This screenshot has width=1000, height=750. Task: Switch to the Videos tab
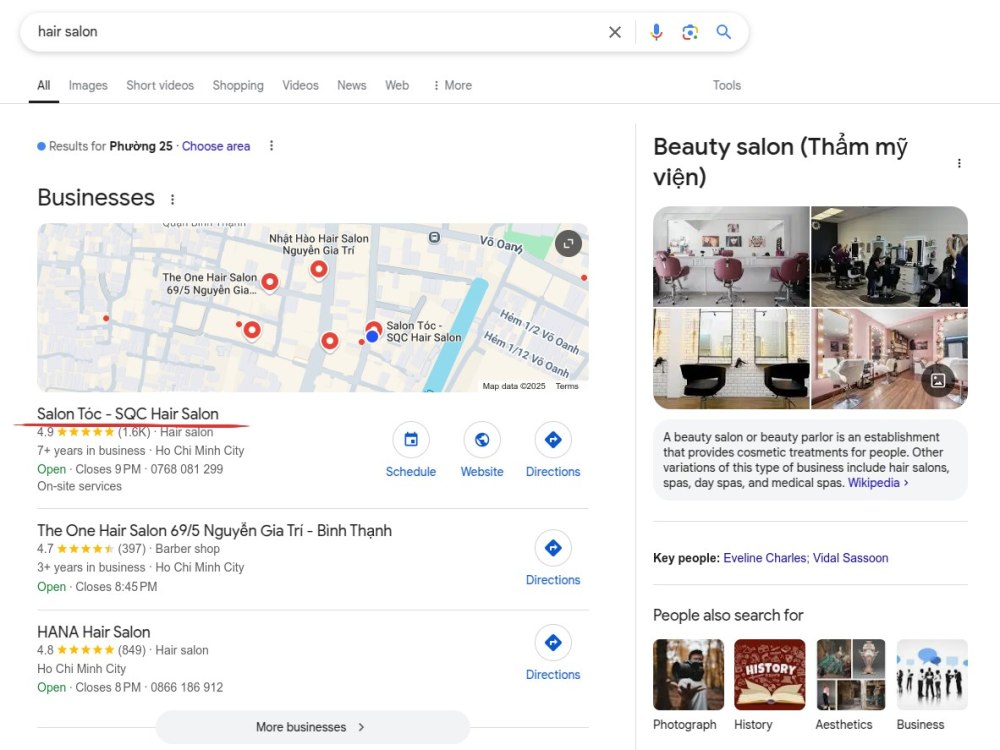(300, 85)
